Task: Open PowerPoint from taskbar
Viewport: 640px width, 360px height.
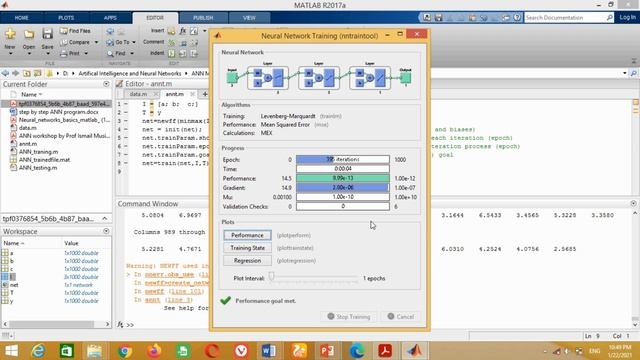Action: coord(327,351)
